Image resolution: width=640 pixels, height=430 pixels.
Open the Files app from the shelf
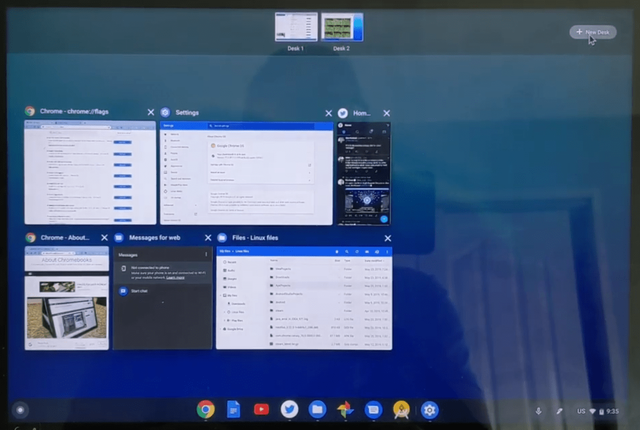point(318,409)
